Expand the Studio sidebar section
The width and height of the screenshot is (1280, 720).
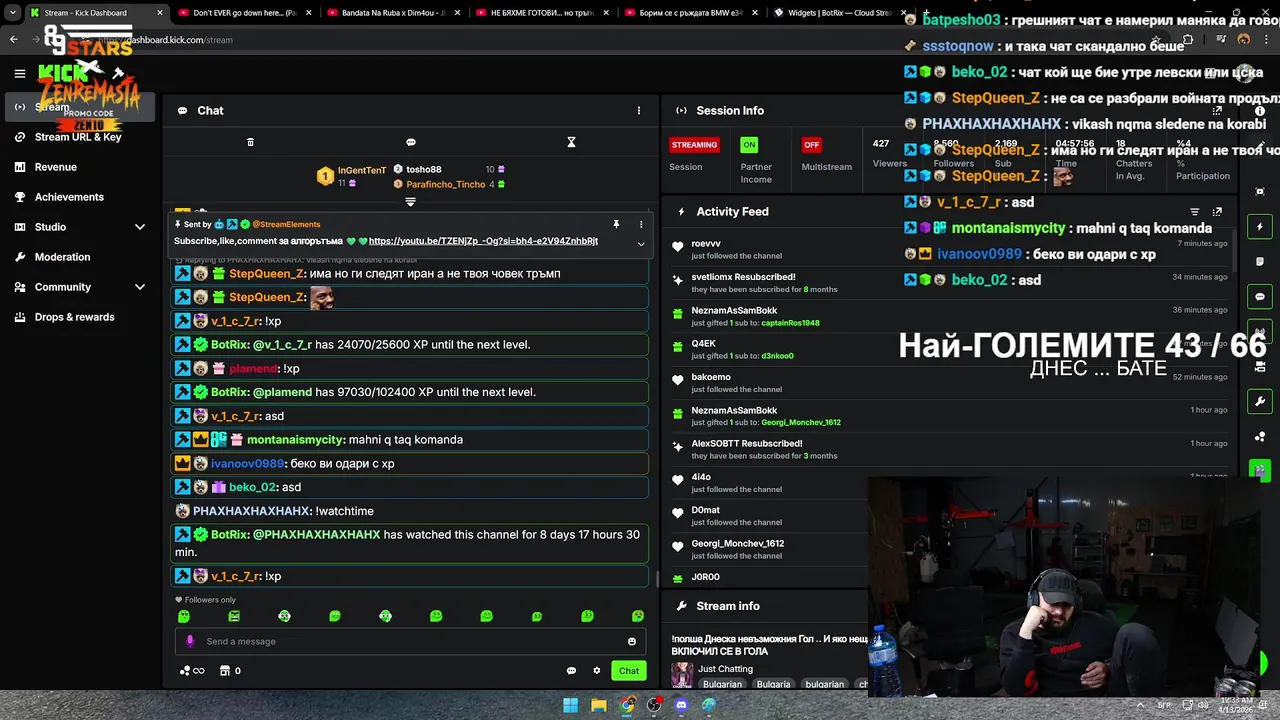point(80,227)
